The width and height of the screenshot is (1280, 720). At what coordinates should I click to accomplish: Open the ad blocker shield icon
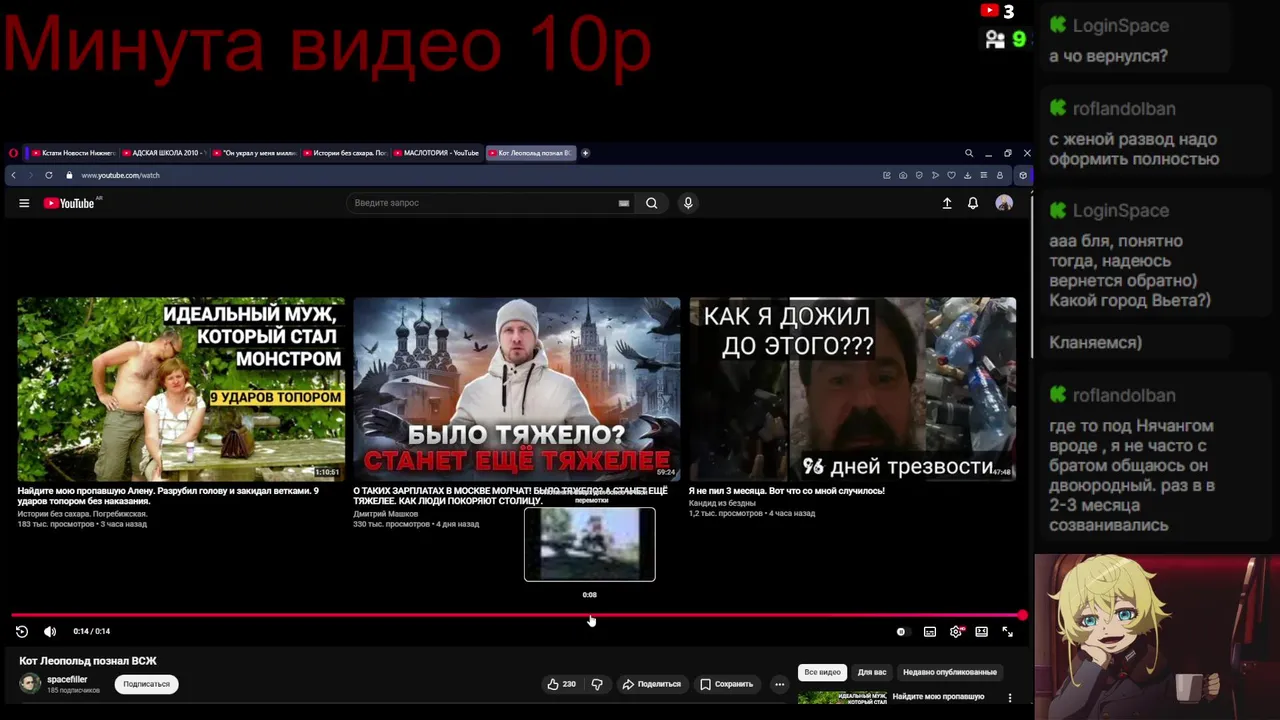coord(919,175)
